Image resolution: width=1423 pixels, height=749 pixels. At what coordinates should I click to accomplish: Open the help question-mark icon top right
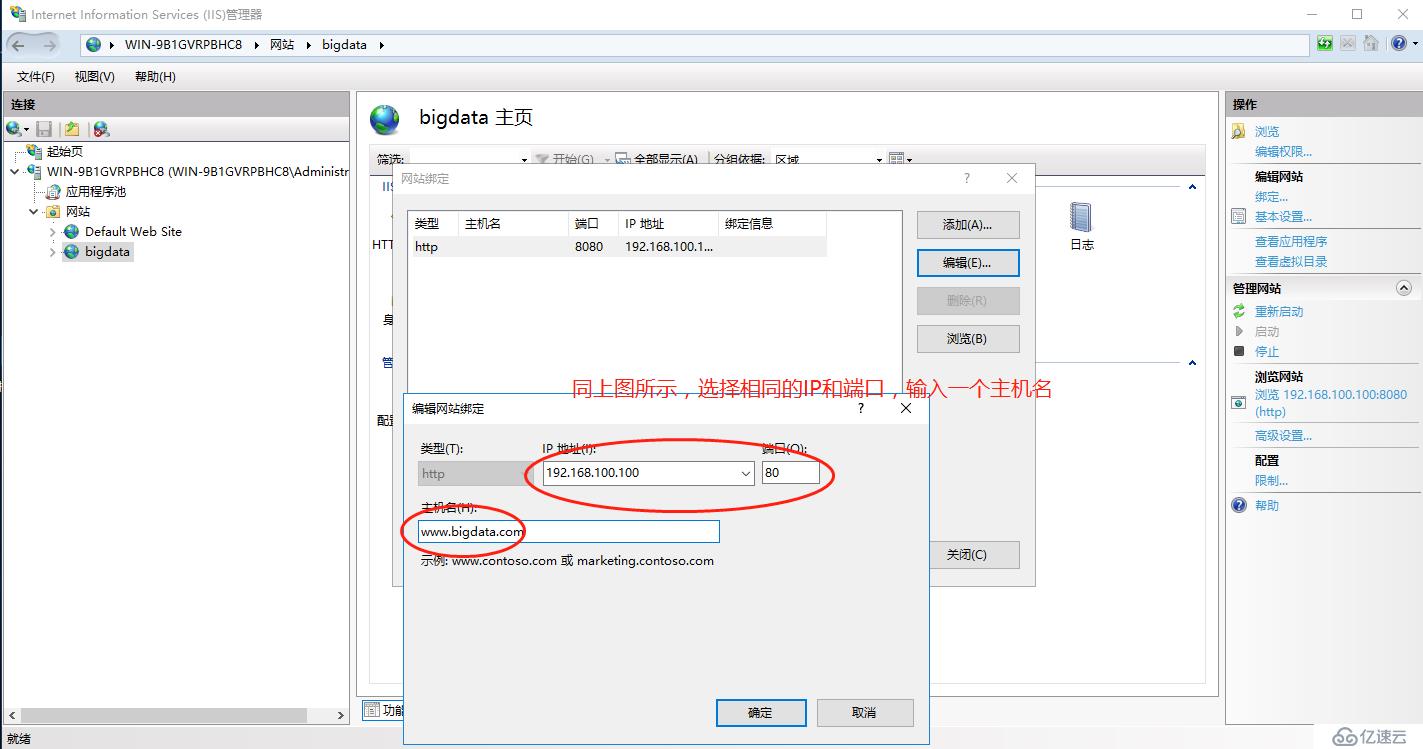point(1398,44)
